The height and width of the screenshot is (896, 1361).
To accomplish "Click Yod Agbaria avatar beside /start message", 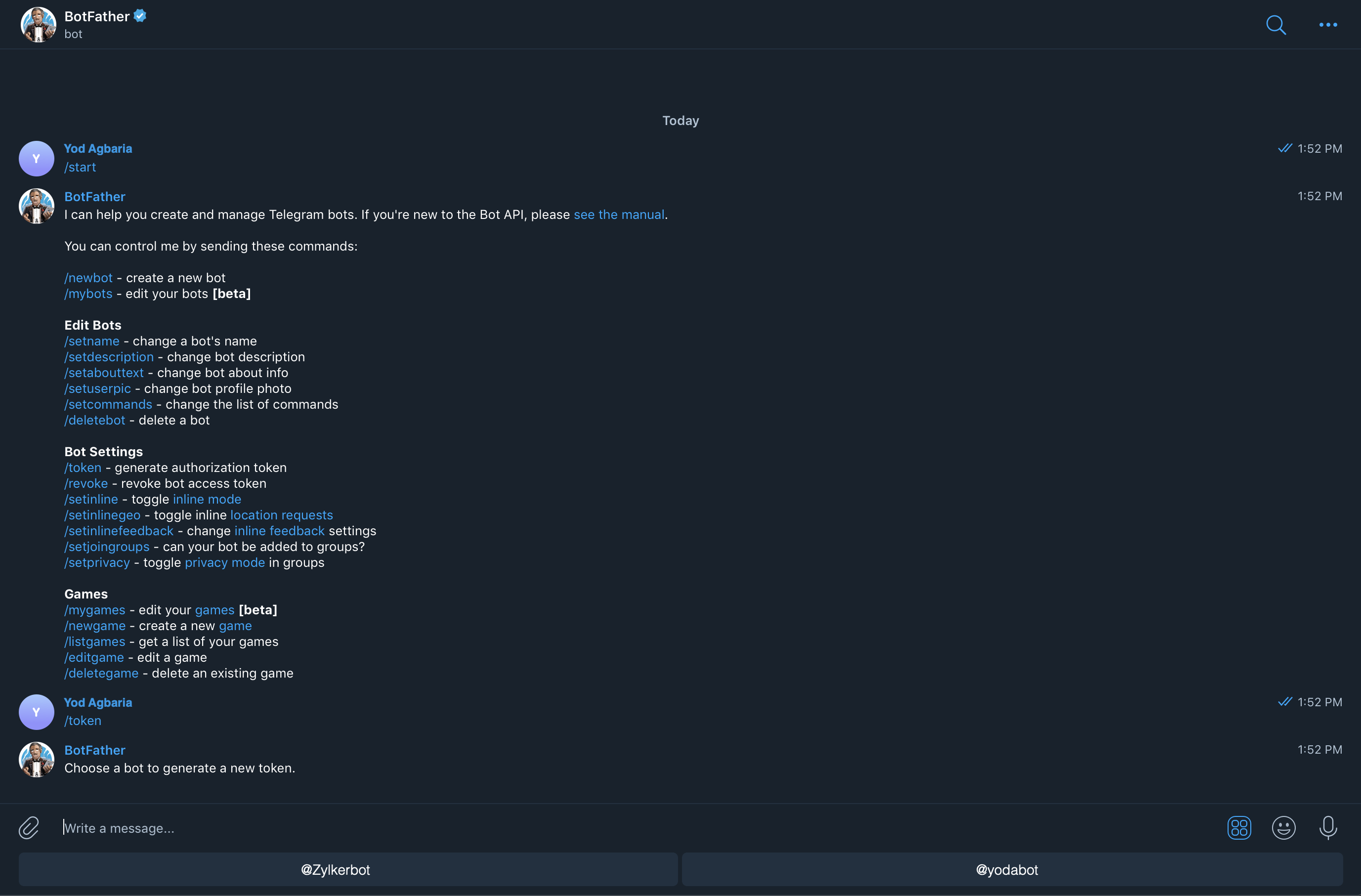I will click(x=37, y=158).
